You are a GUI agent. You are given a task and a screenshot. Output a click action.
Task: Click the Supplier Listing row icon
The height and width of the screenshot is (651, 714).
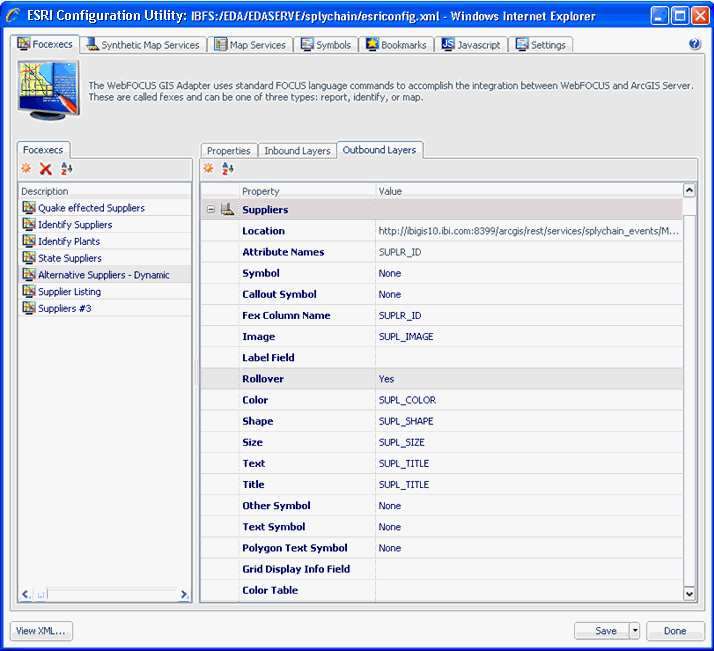pyautogui.click(x=29, y=291)
